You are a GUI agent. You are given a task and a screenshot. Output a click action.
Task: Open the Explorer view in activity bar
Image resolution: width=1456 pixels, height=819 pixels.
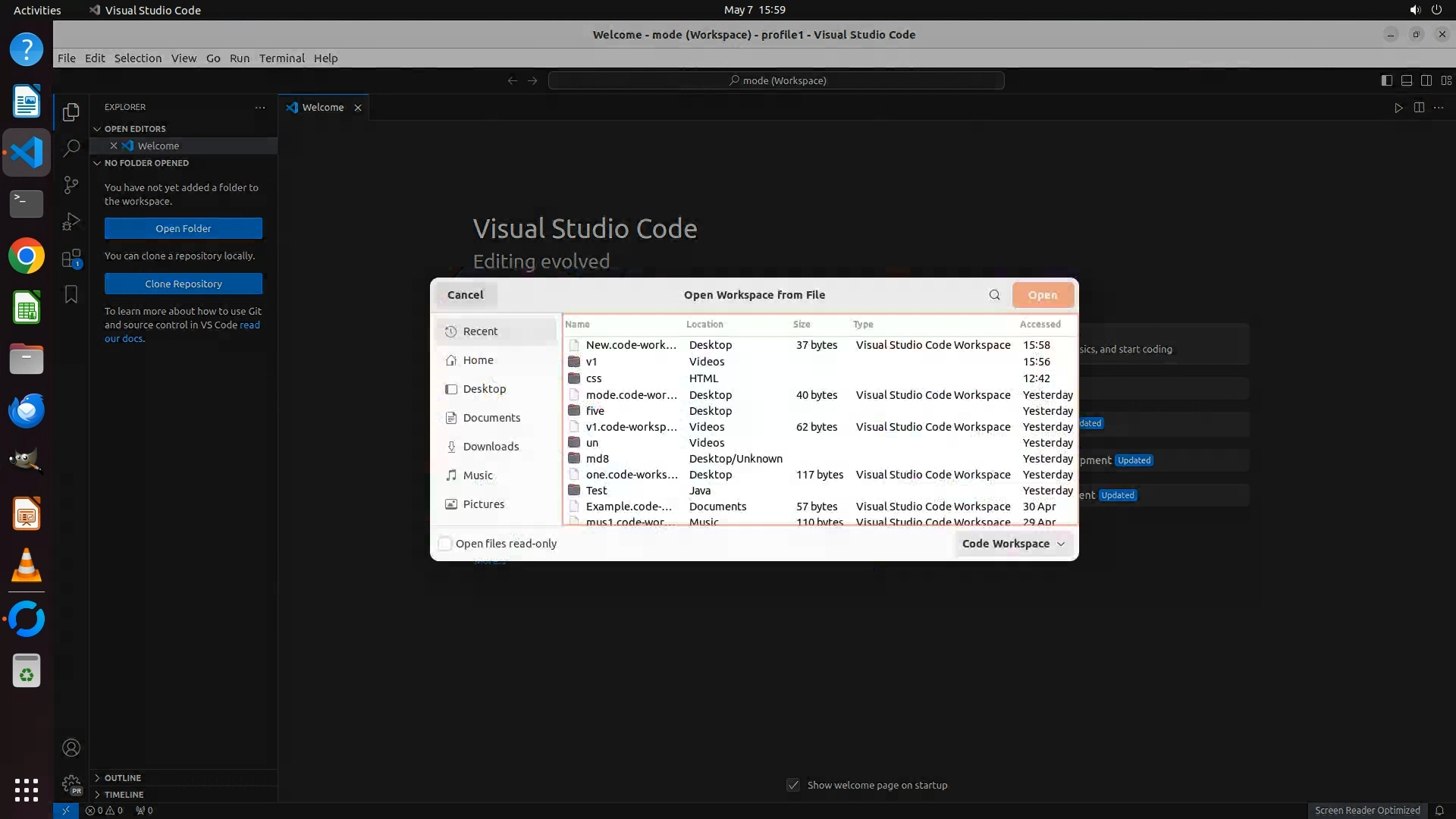coord(71,112)
